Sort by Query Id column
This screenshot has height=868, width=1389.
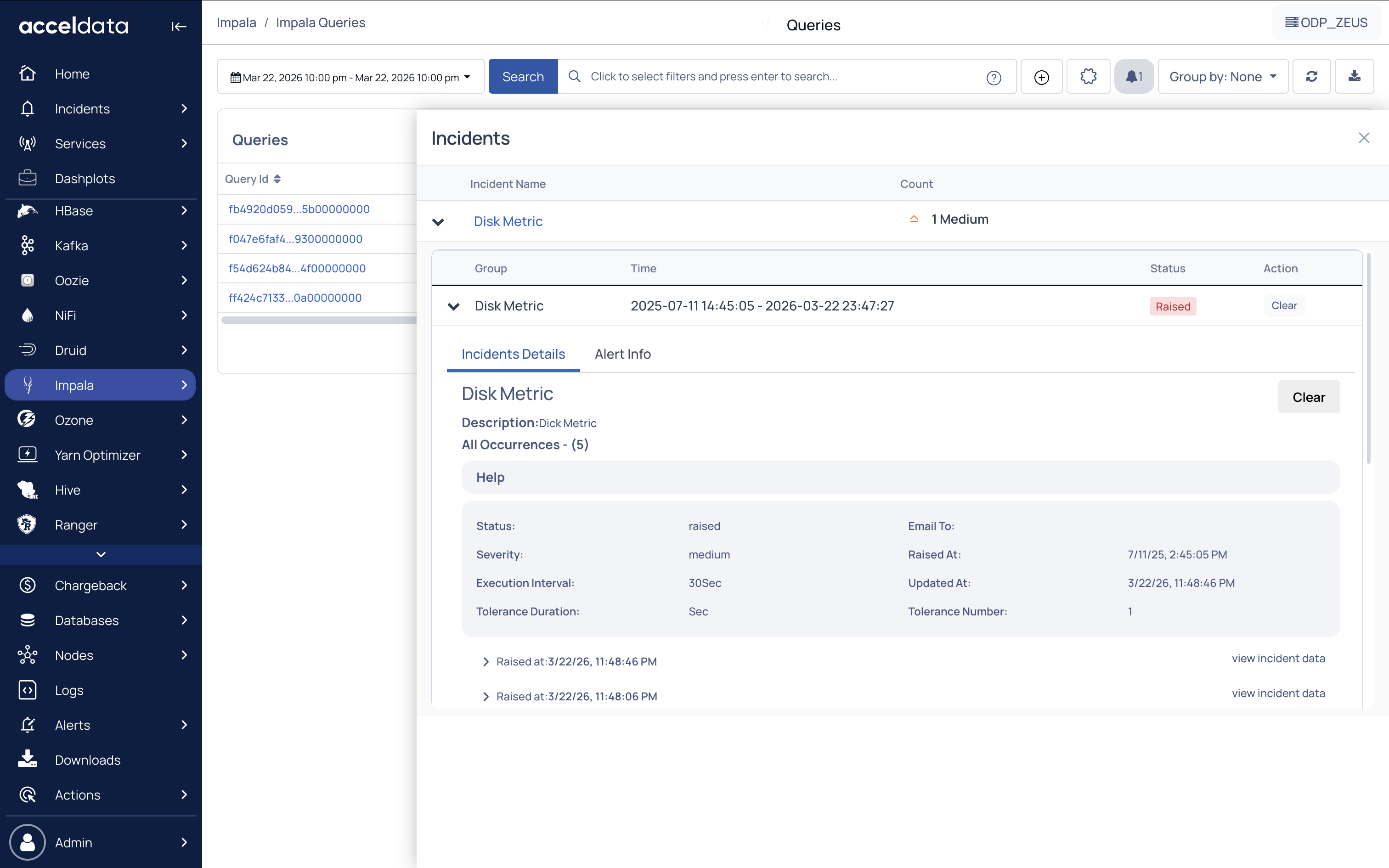coord(277,179)
